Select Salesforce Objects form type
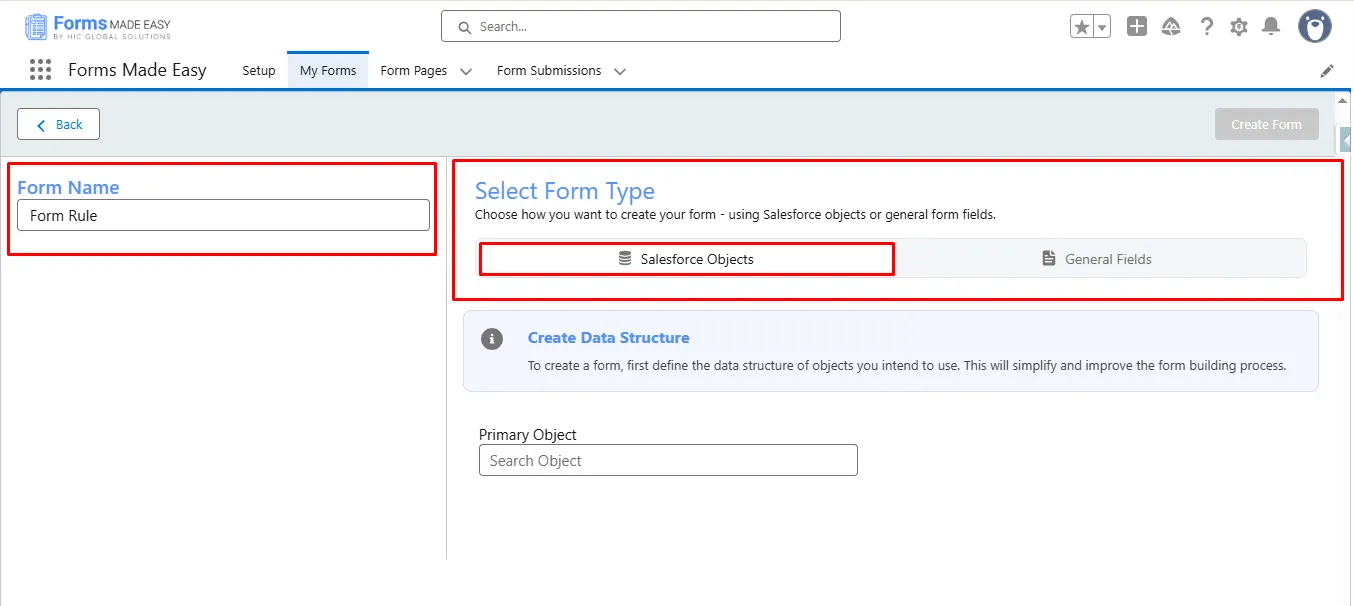Viewport: 1354px width, 606px height. [x=686, y=259]
